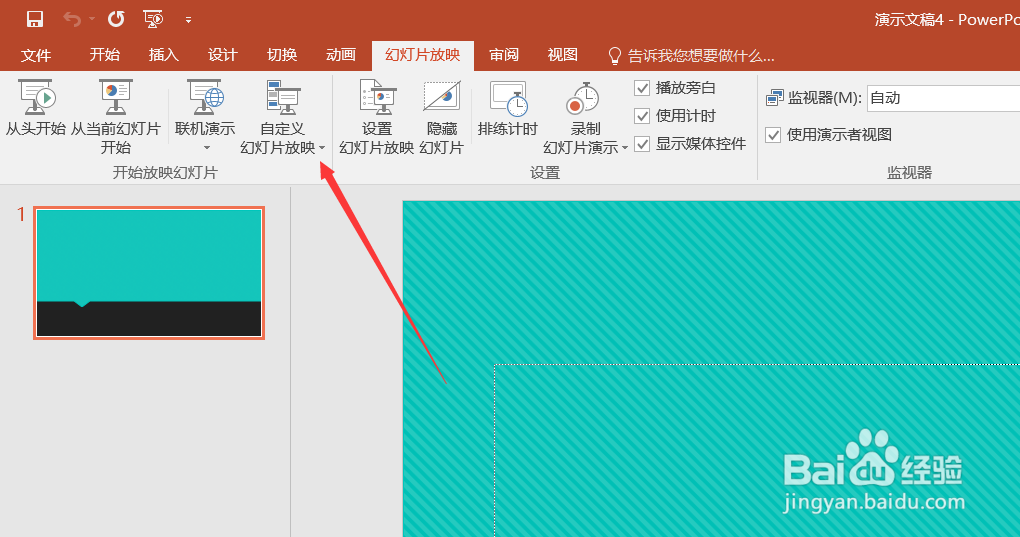
Task: Switch to the 切换 ribbon tab
Action: tap(282, 55)
